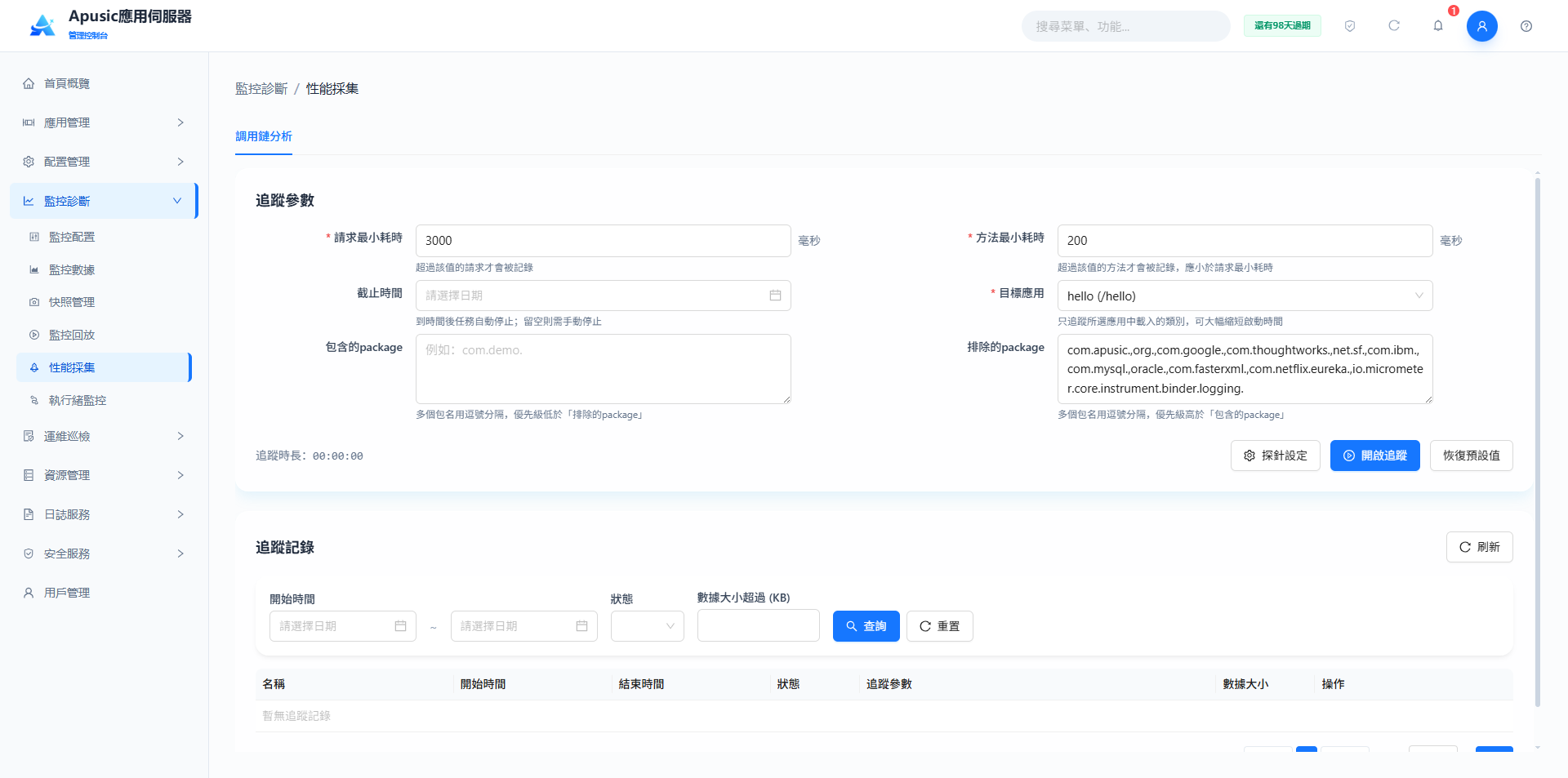Expand 應用管理 sidebar menu
Viewport: 1568px width, 778px height.
click(104, 122)
